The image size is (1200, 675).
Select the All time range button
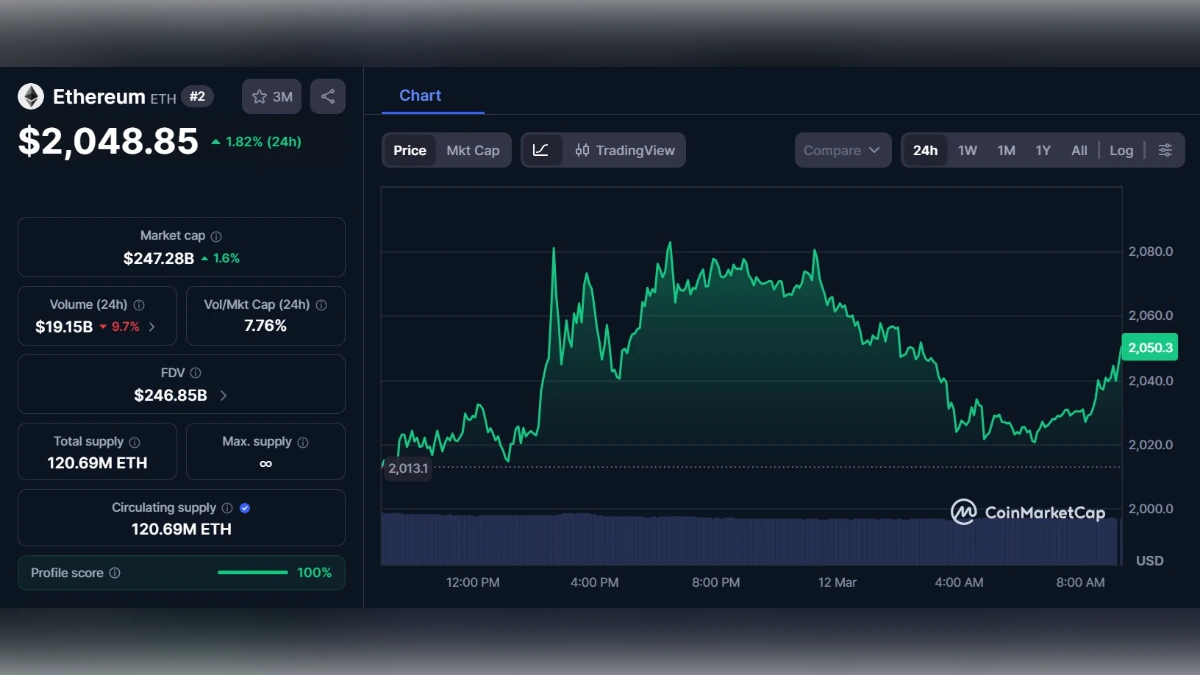click(1079, 150)
